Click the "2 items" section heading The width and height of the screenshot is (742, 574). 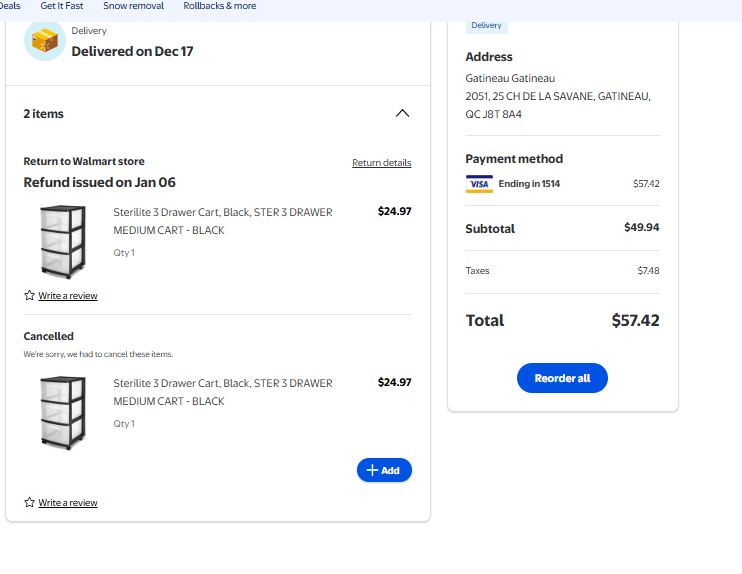pyautogui.click(x=44, y=114)
